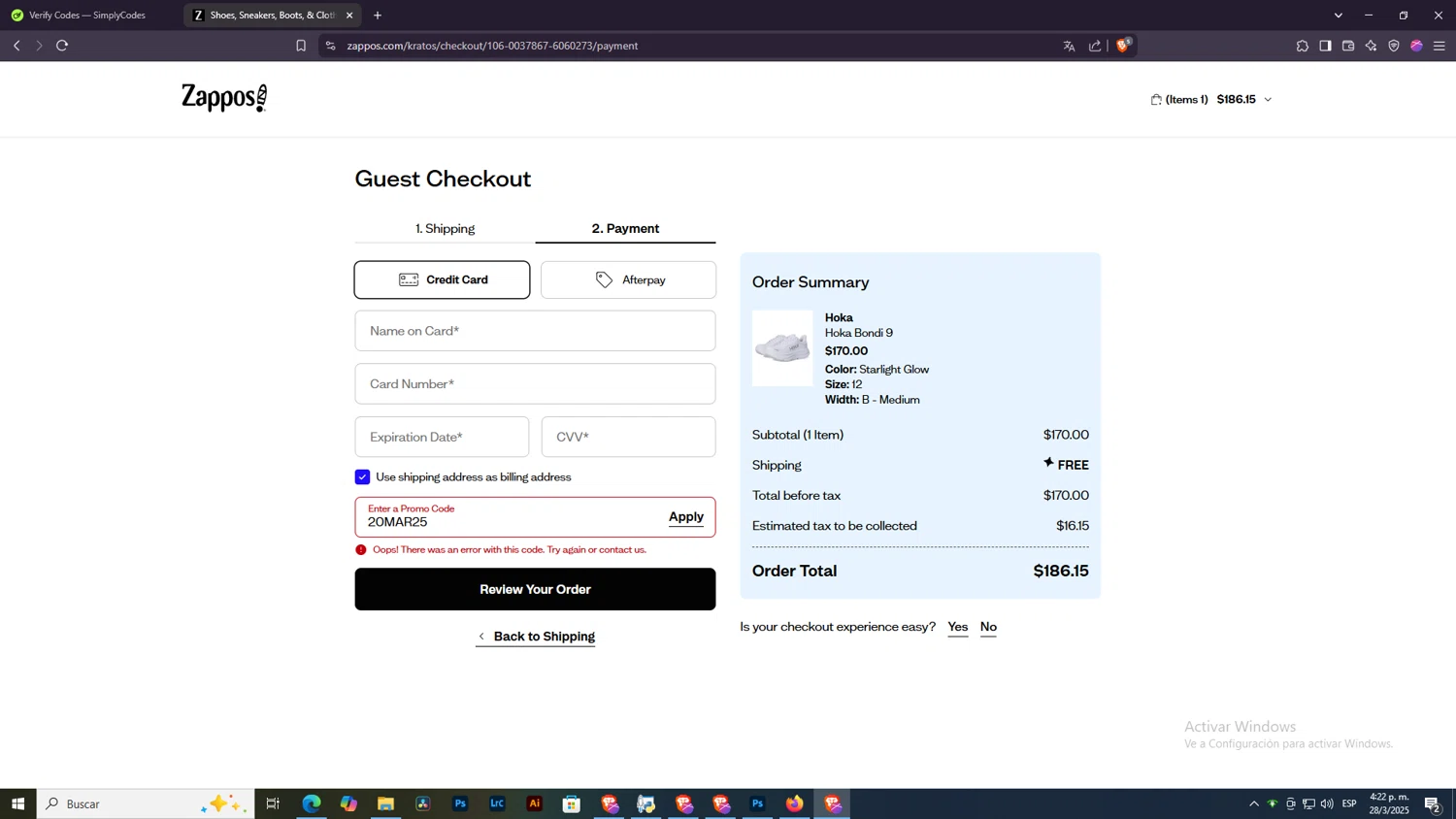Show hidden system tray icons

(1254, 803)
